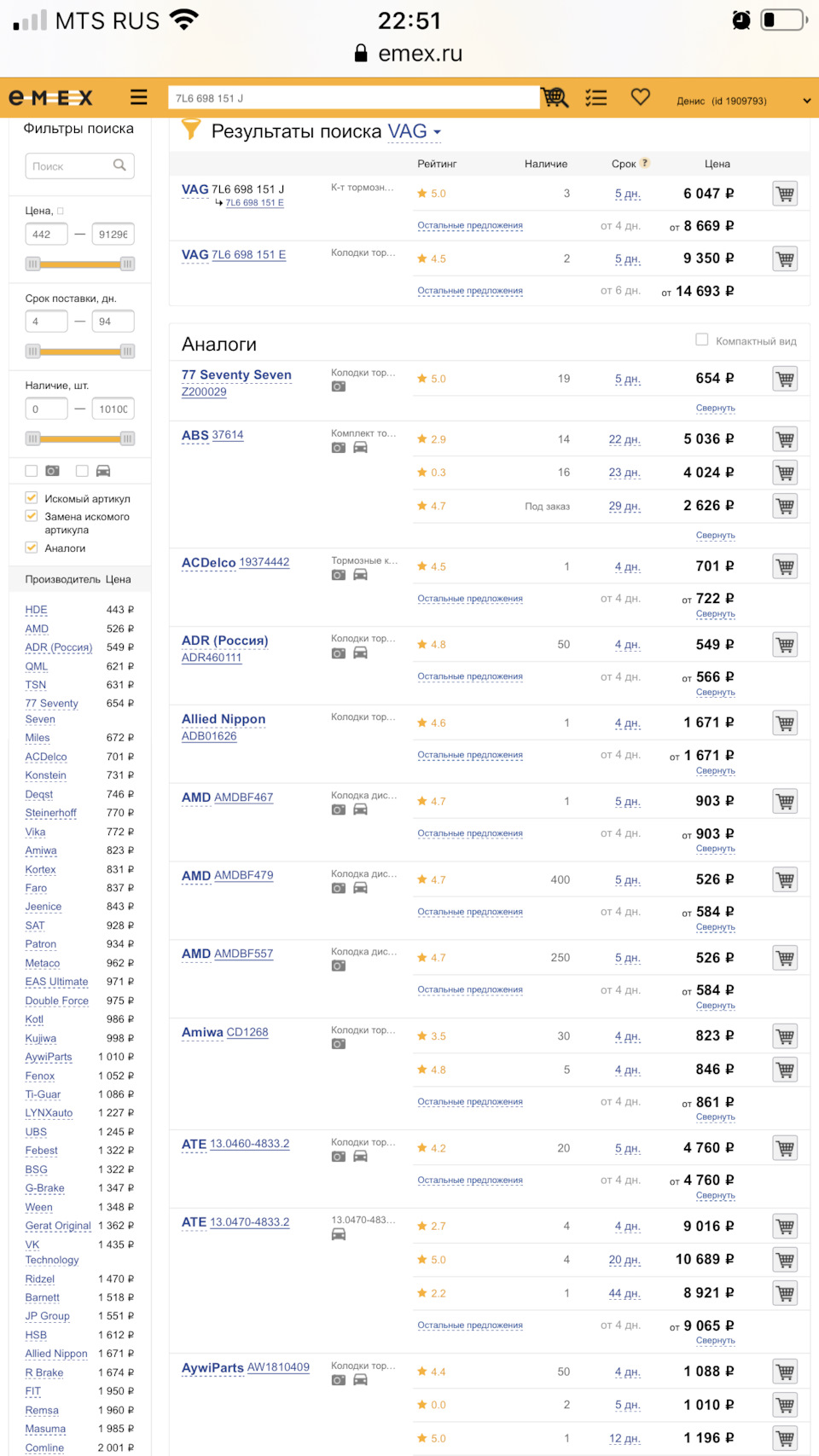
Task: Expand Остальные предложения for ACDelco
Action: 470,599
